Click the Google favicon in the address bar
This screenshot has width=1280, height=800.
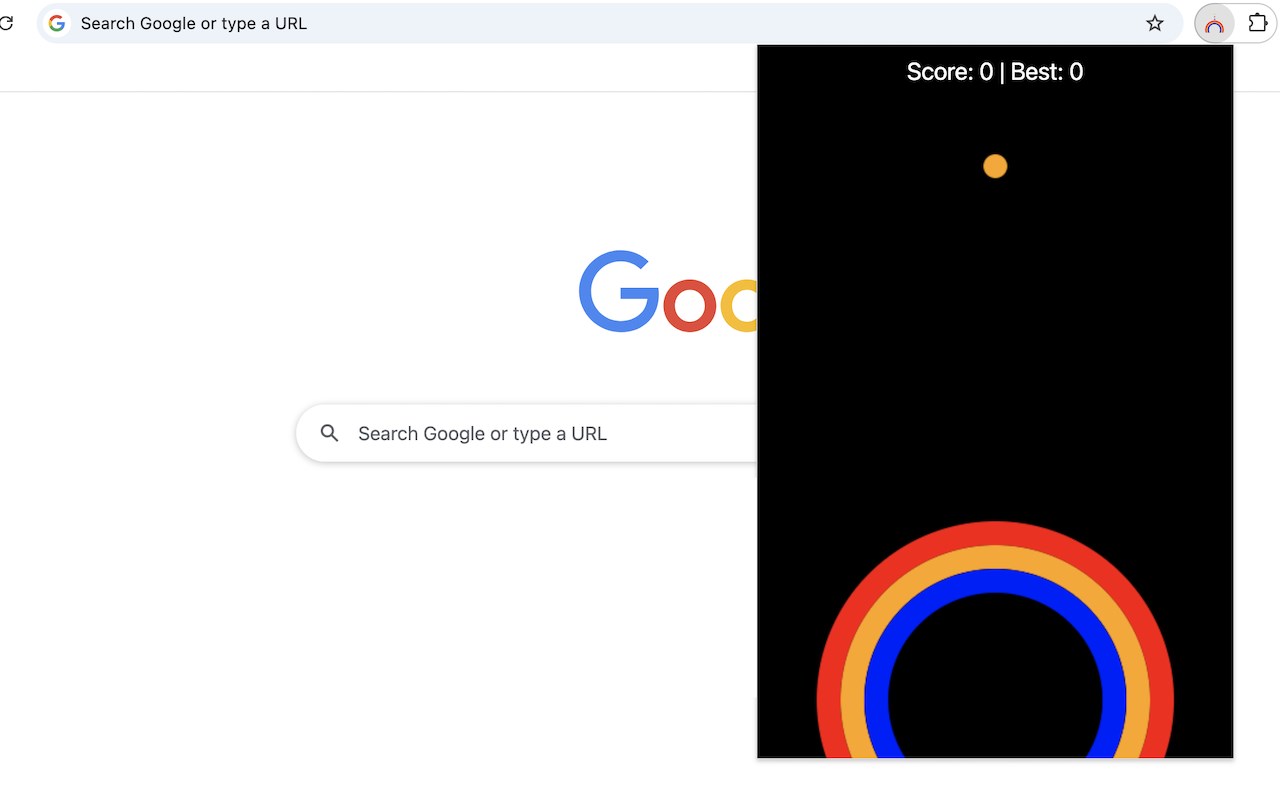tap(57, 23)
